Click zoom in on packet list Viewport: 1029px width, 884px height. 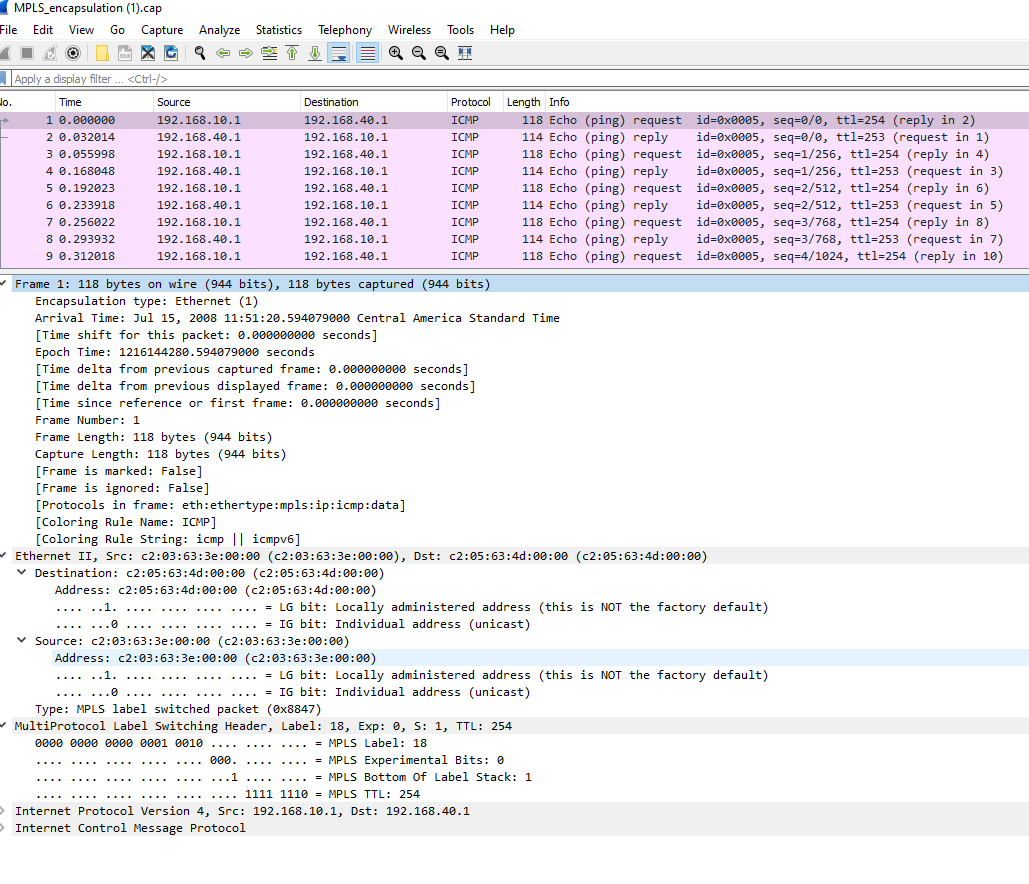394,53
